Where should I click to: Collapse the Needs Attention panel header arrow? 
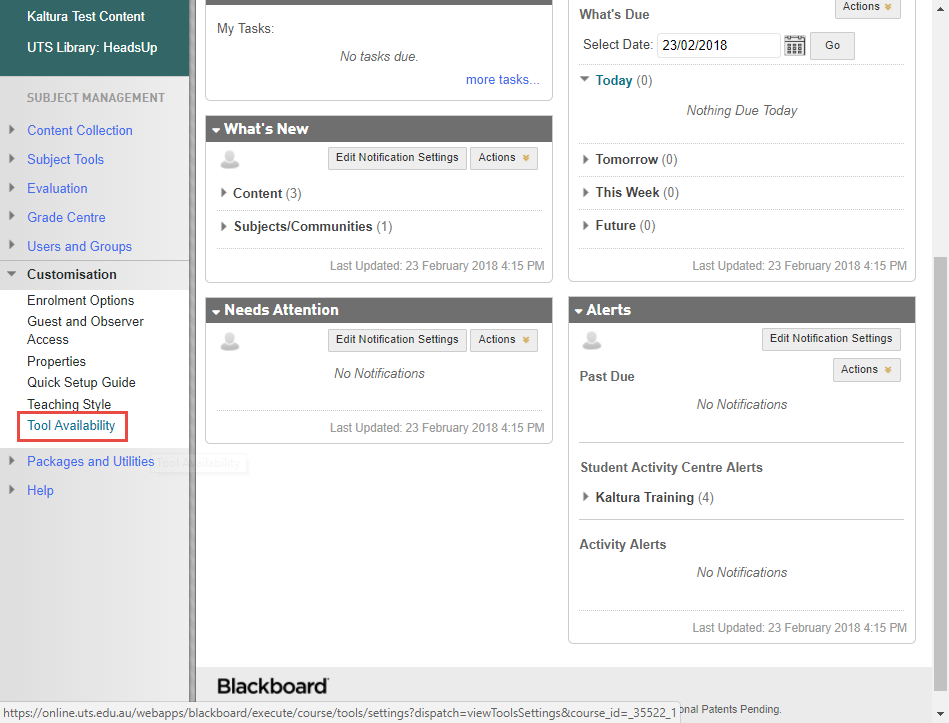point(216,311)
